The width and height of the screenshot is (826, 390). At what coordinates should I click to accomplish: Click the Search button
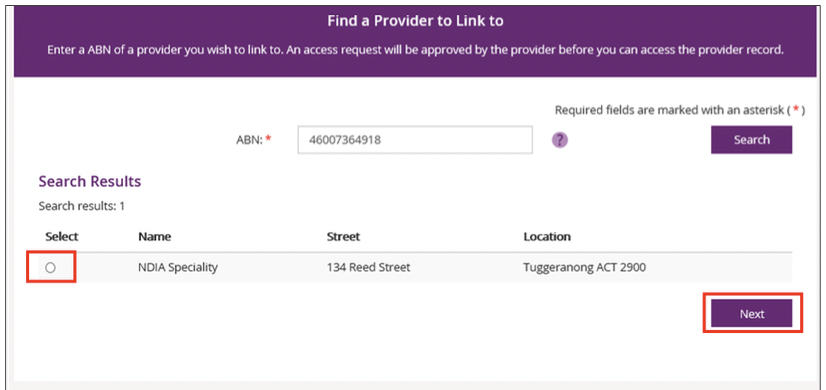tap(751, 140)
